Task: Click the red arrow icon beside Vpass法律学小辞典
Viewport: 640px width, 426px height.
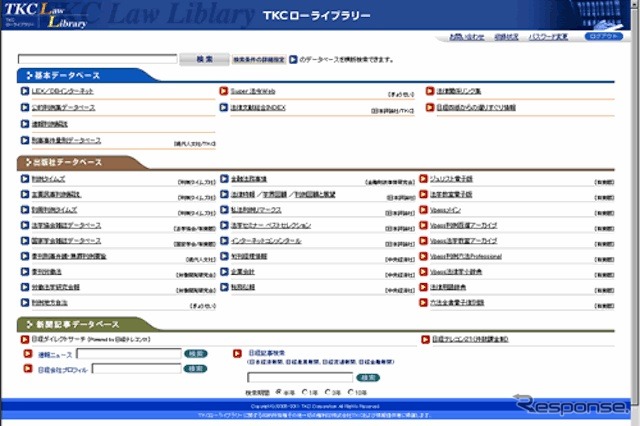Action: (424, 272)
